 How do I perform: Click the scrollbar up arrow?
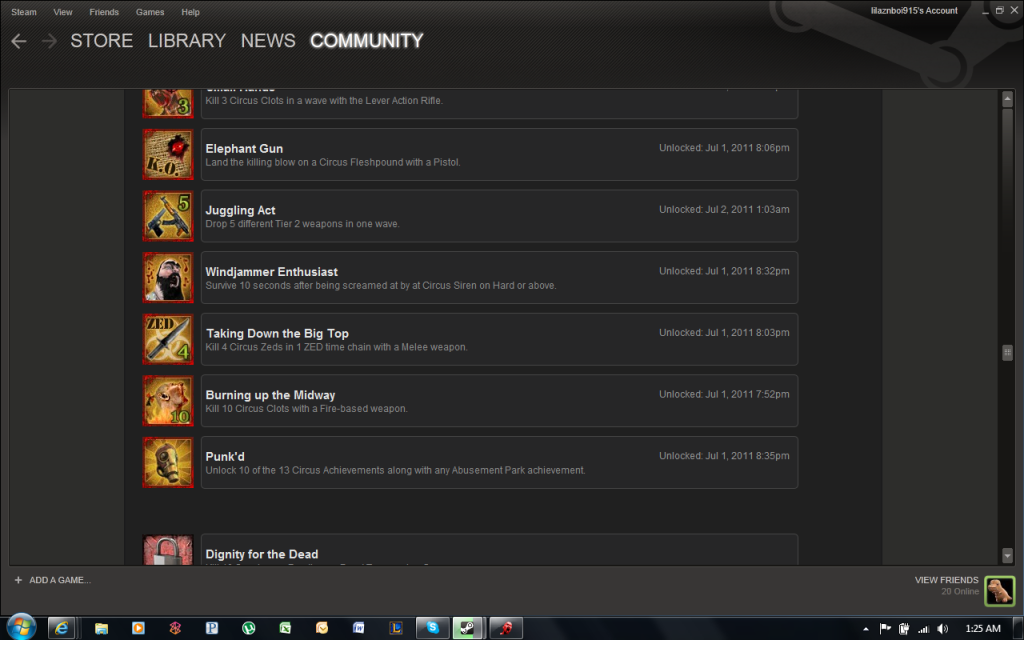click(1008, 99)
